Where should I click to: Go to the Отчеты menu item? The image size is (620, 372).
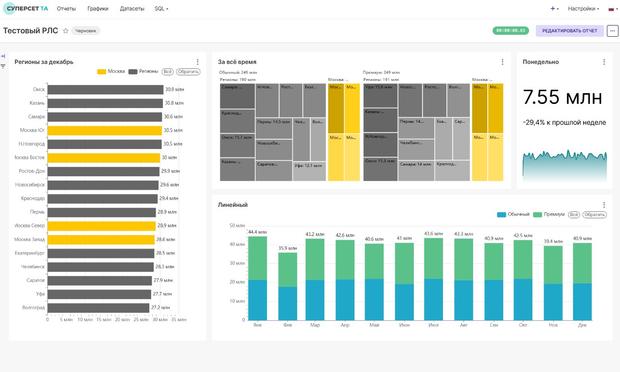tap(66, 8)
